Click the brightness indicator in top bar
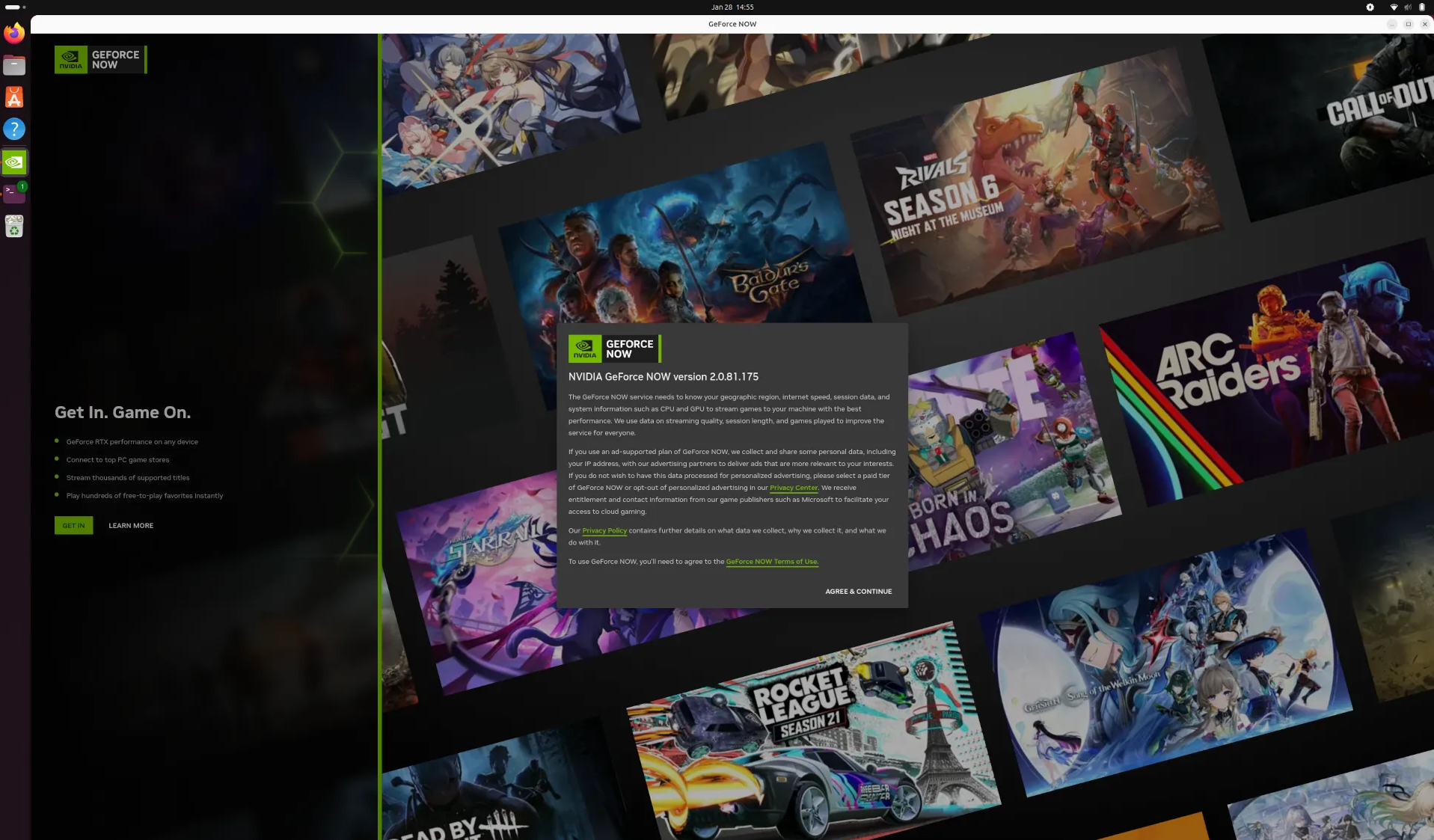Image resolution: width=1434 pixels, height=840 pixels. 1370,7
